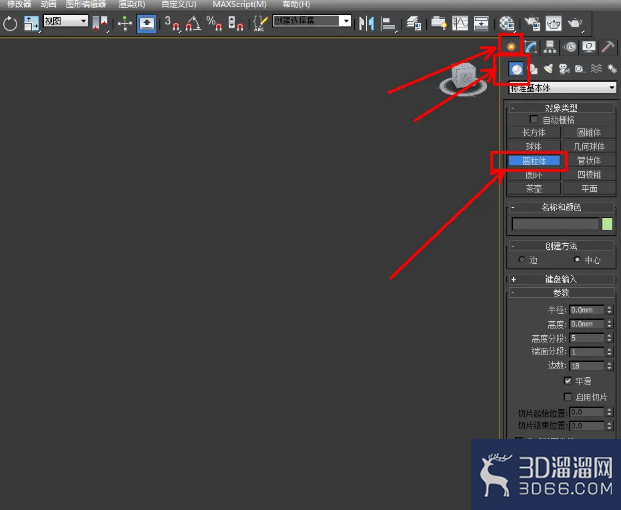Click the Render Production teapot icon
The width and height of the screenshot is (621, 510).
pos(575,23)
